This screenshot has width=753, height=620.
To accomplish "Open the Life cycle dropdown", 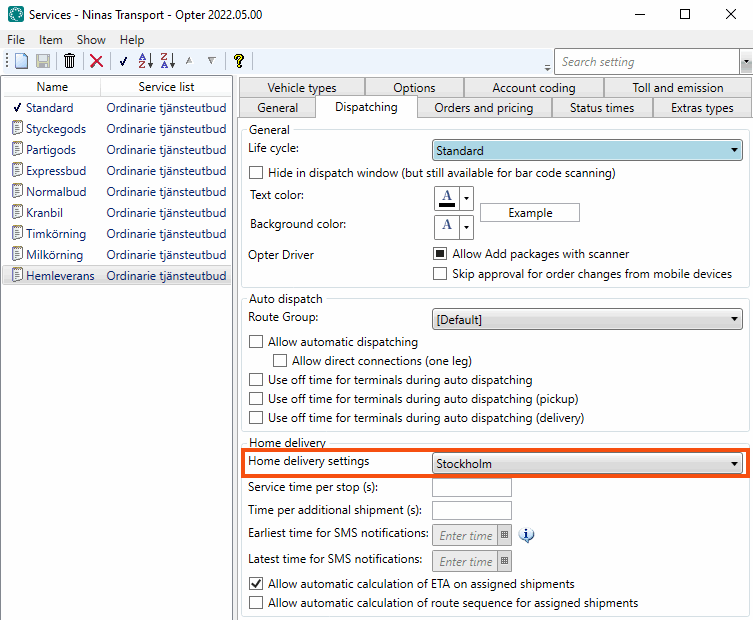I will coord(587,151).
